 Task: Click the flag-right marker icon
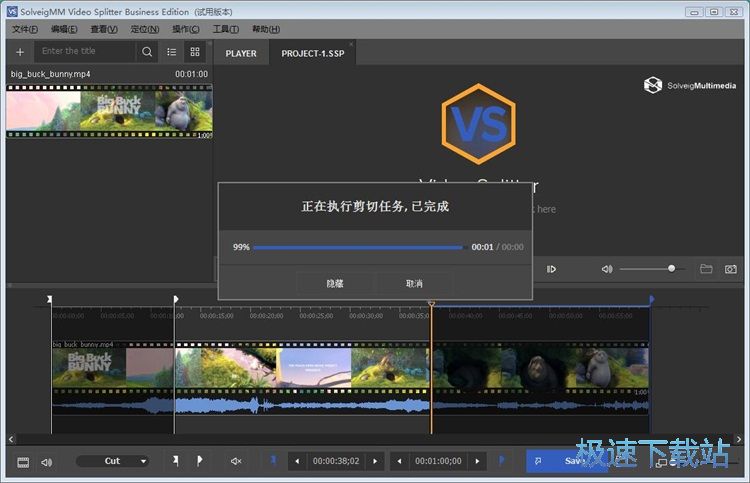[x=199, y=461]
